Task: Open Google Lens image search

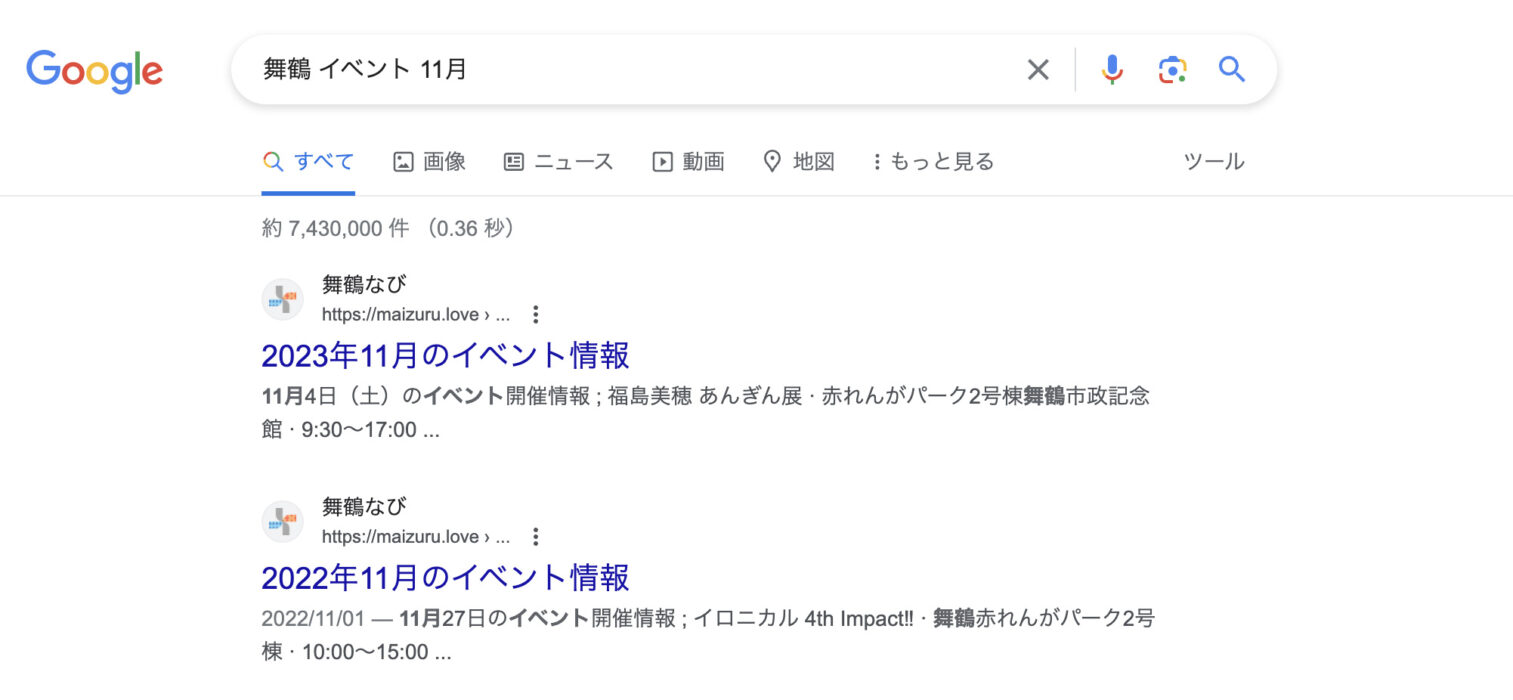Action: 1172,69
